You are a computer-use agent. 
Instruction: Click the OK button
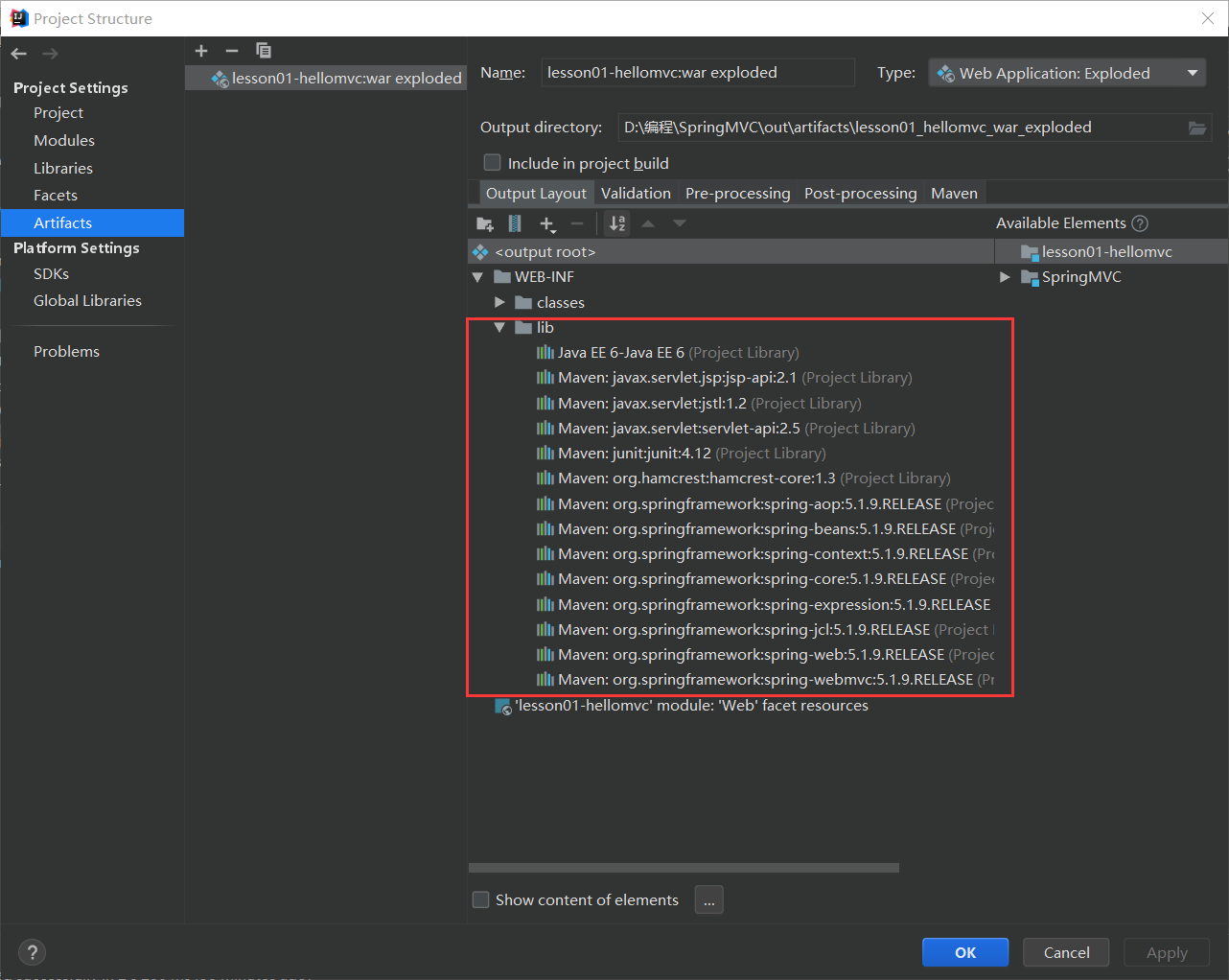[965, 952]
